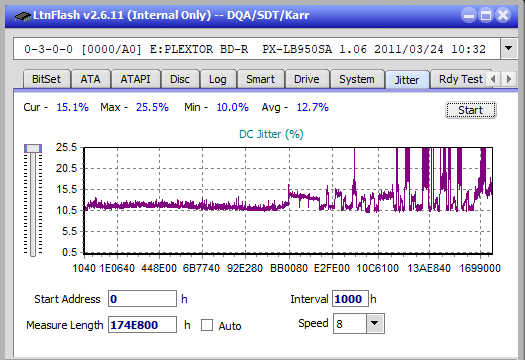The image size is (525, 360).
Task: Switch to the Smart tab
Action: [260, 79]
